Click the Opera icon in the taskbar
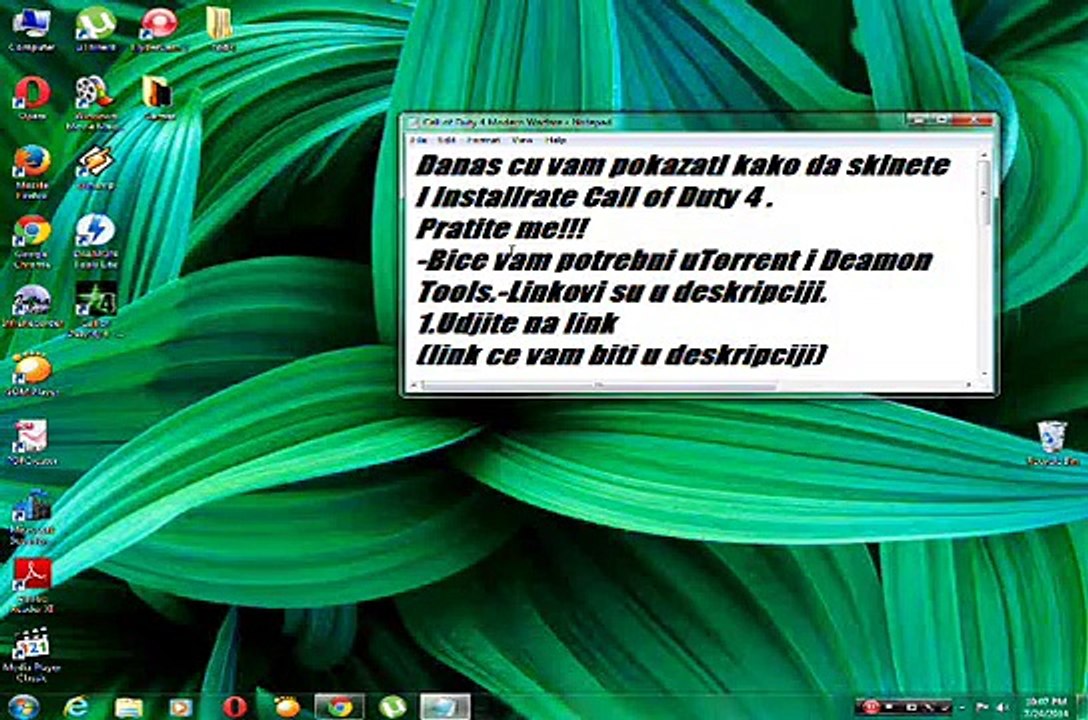1088x720 pixels. [x=235, y=706]
